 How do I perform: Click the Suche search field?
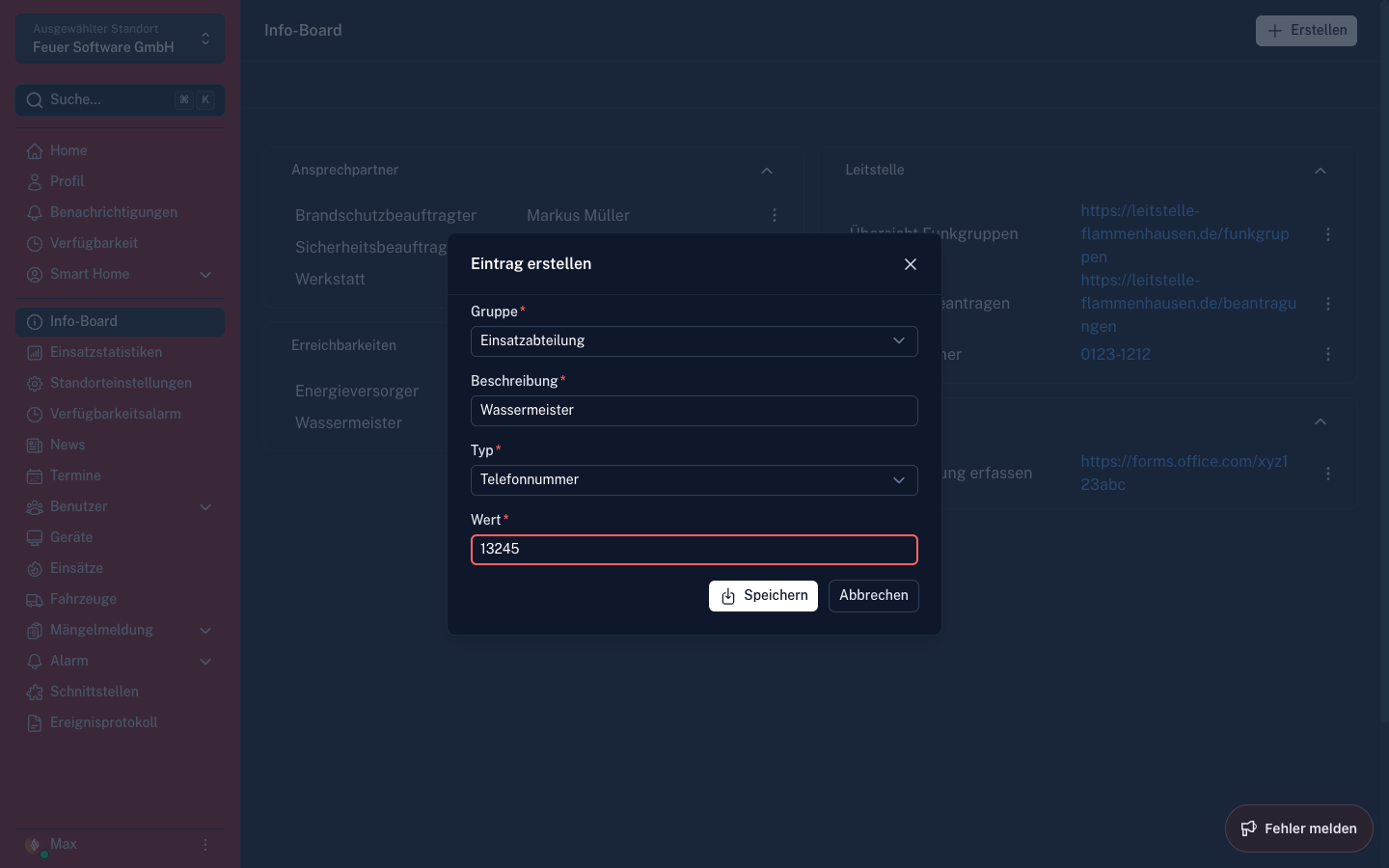click(x=120, y=100)
